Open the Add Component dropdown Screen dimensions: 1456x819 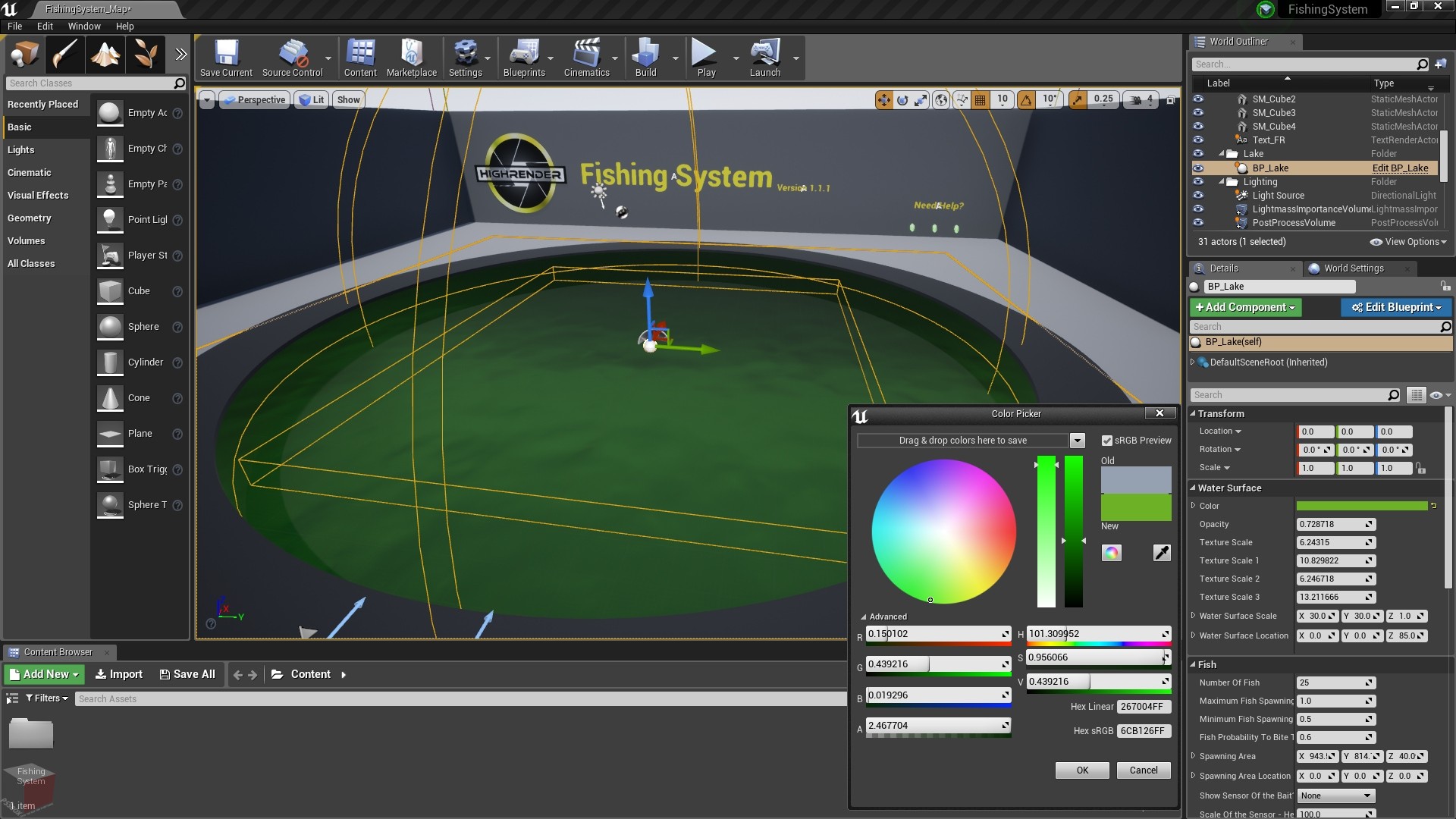pos(1245,307)
